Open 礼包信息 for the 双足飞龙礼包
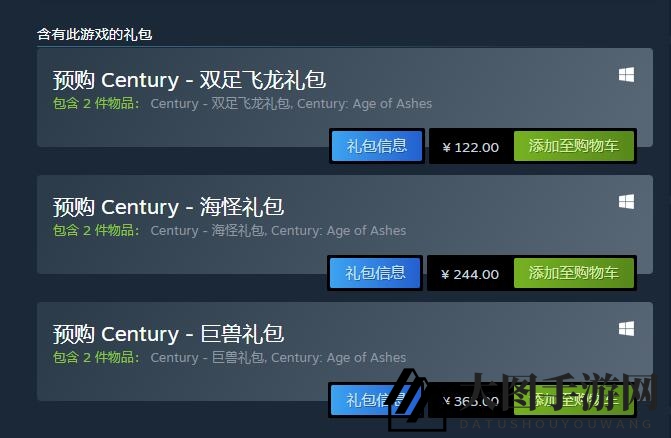Image resolution: width=671 pixels, height=438 pixels. tap(377, 146)
